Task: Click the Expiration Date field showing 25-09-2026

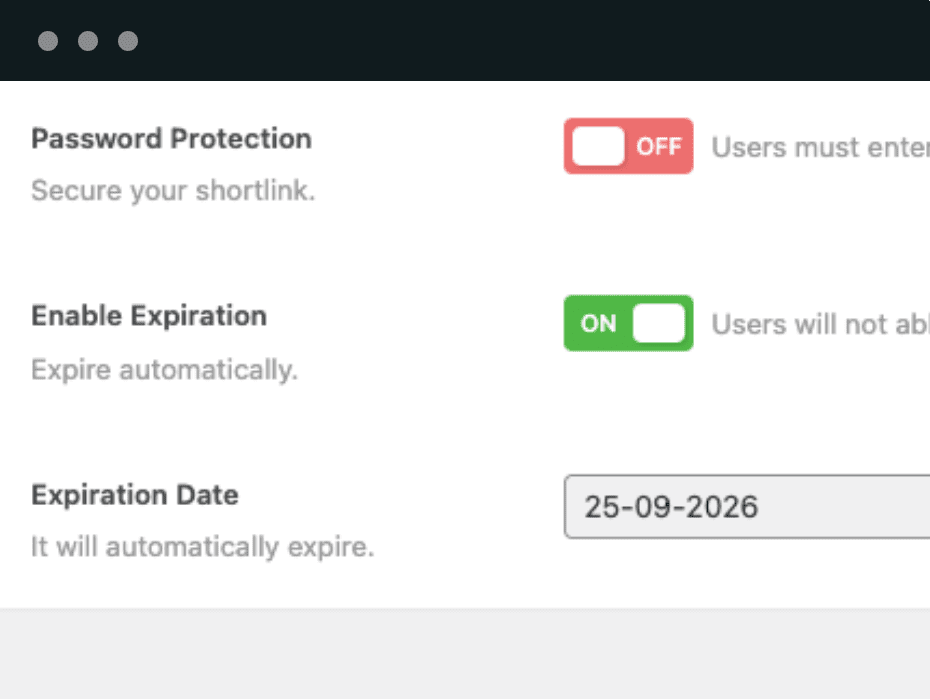Action: tap(745, 507)
